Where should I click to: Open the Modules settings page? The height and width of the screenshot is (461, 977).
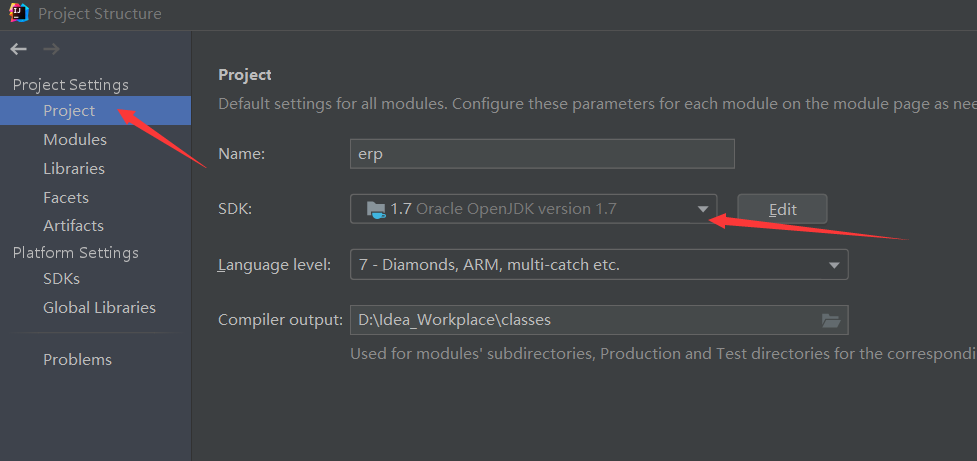[75, 140]
